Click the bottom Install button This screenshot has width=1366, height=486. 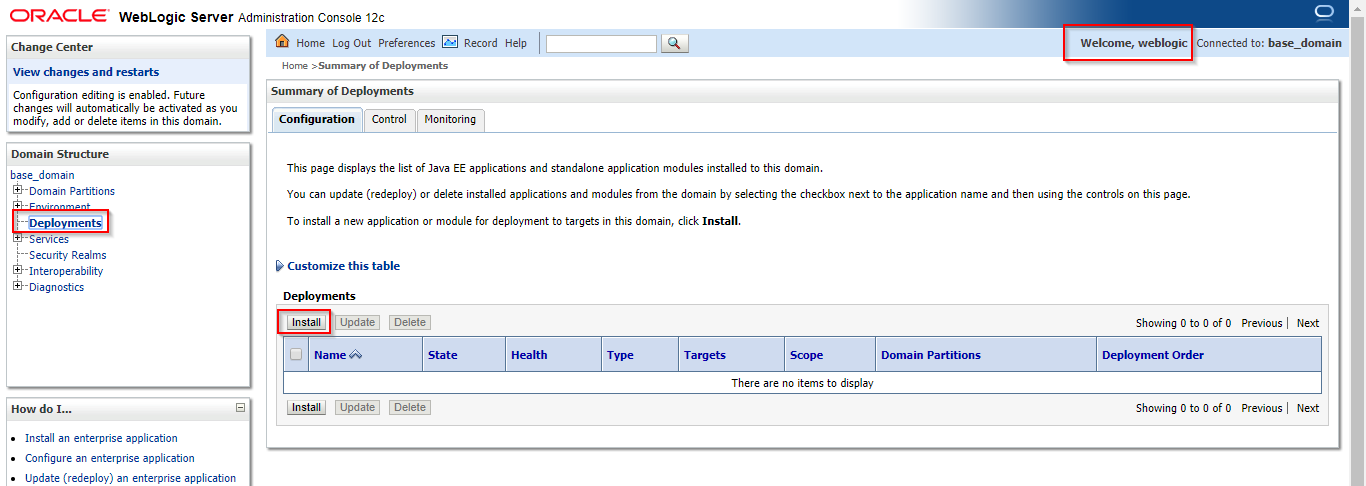pyautogui.click(x=306, y=407)
